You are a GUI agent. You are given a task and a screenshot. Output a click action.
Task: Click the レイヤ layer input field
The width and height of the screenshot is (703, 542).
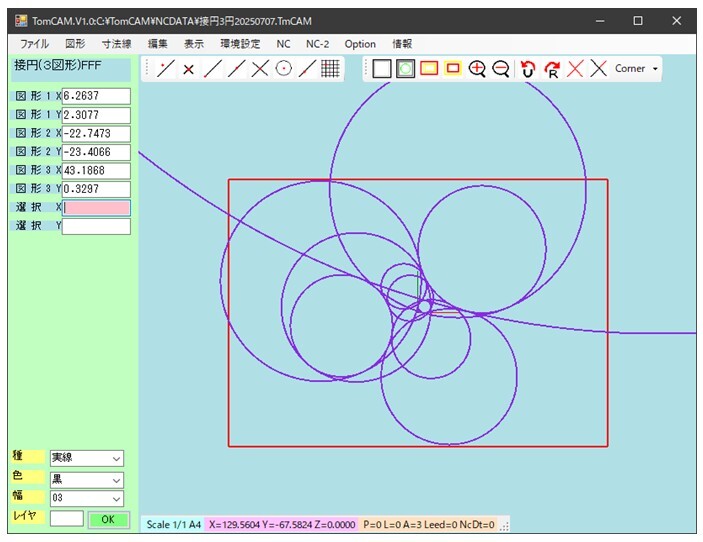66,519
